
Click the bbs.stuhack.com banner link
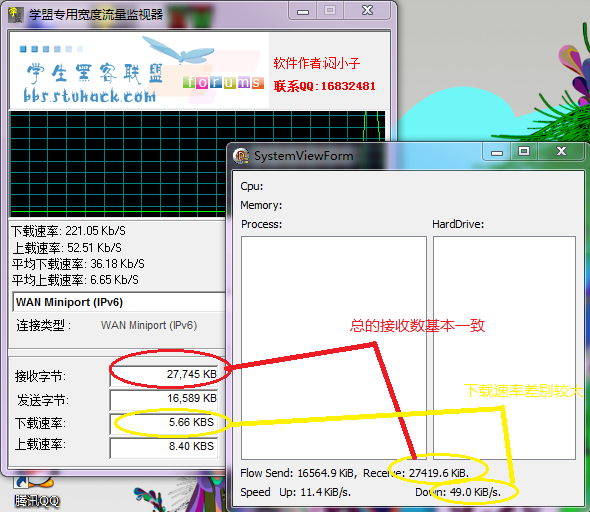pos(90,96)
